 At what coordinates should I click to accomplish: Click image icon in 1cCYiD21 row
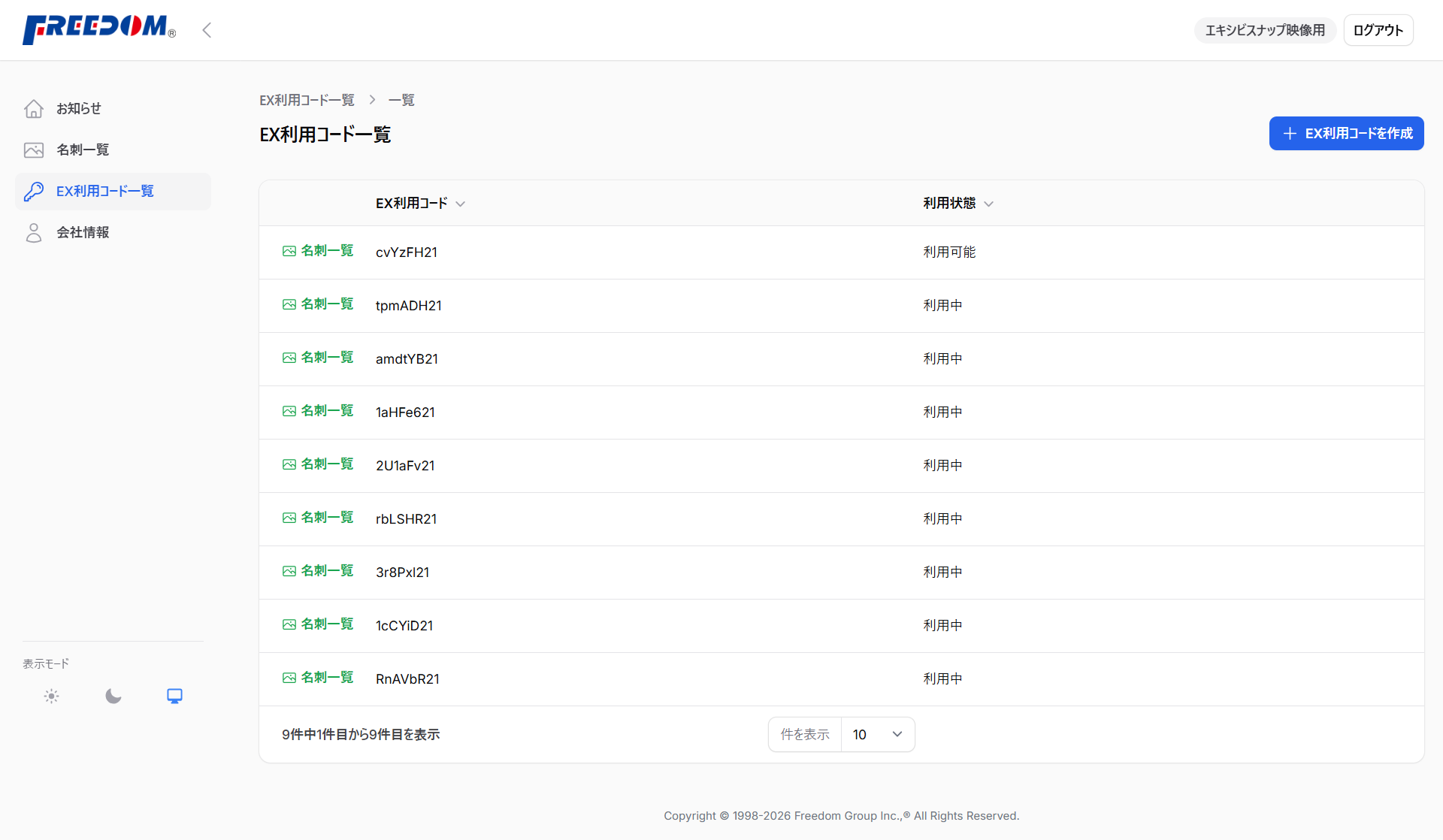pyautogui.click(x=289, y=624)
